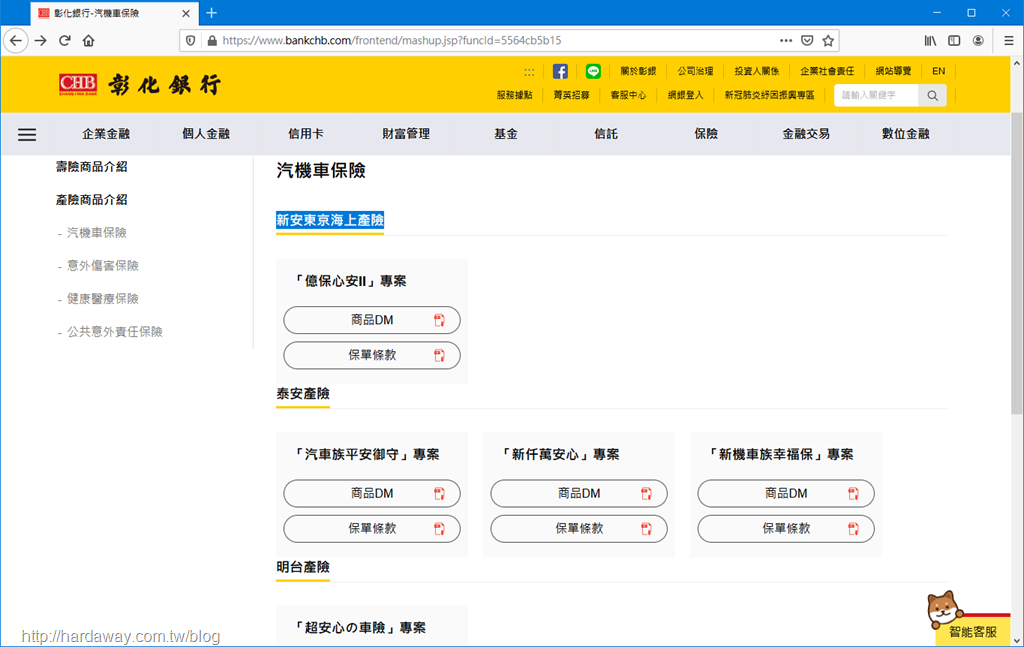Viewport: 1024px width, 647px height.
Task: Open the page actions three-dot menu
Action: pyautogui.click(x=786, y=40)
